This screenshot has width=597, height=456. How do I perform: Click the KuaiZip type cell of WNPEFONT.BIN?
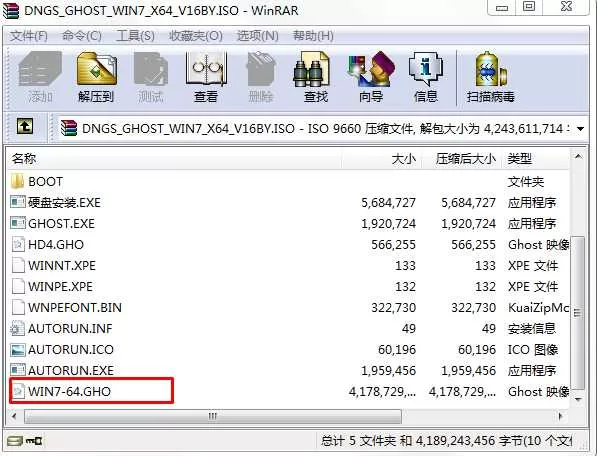tap(538, 307)
